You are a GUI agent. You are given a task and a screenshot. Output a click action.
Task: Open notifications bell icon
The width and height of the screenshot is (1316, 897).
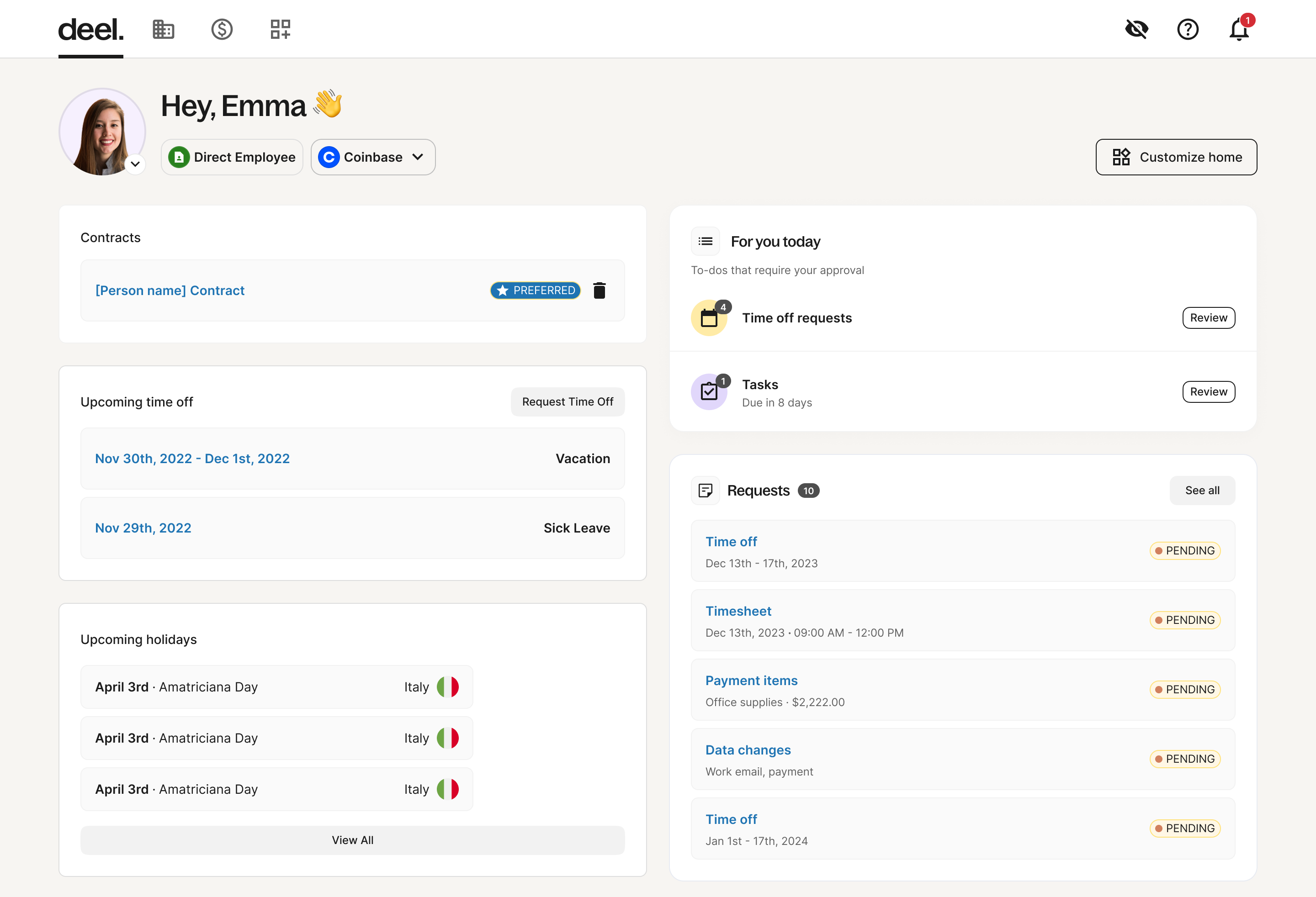click(1239, 29)
